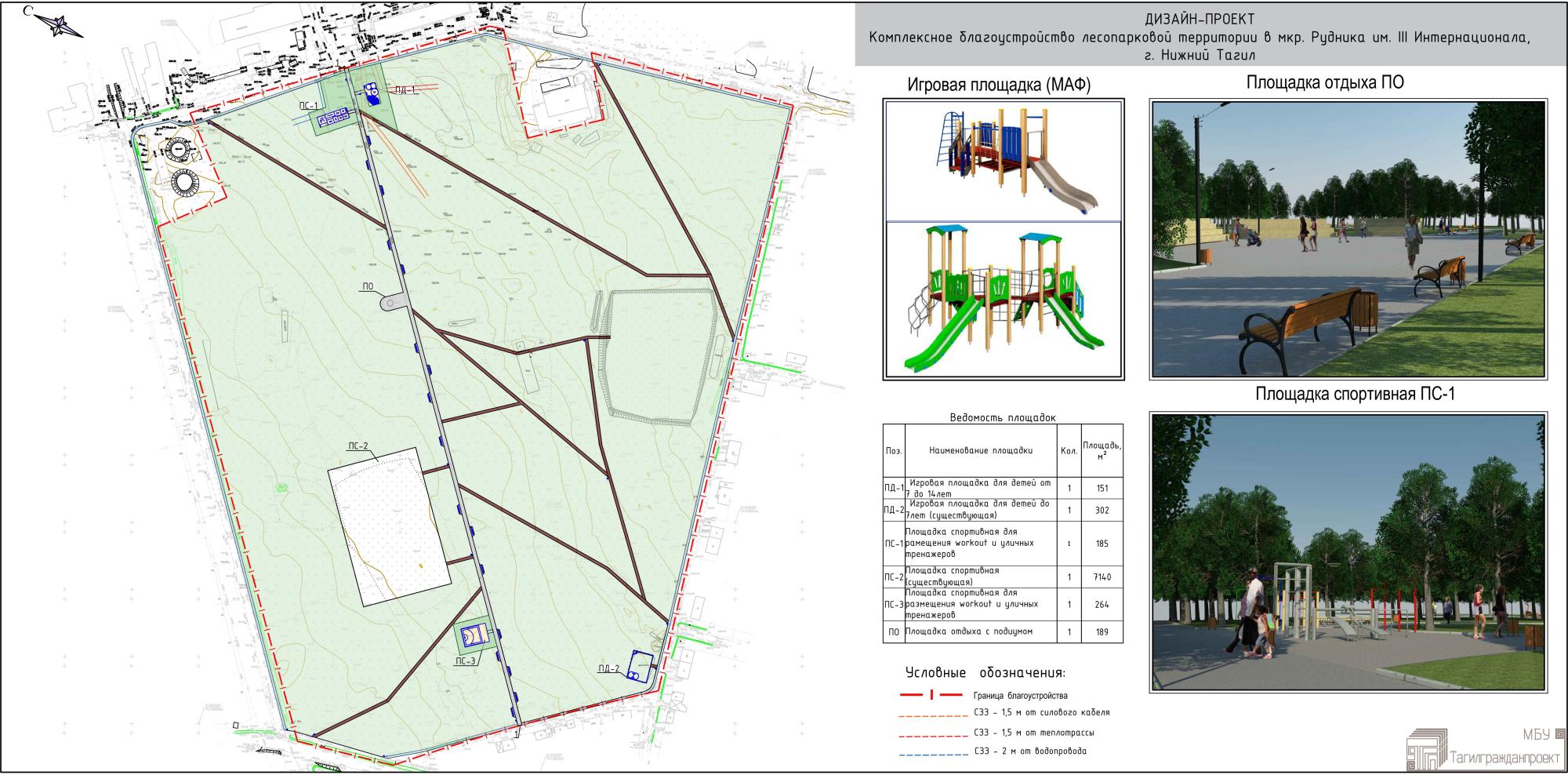Open the rest area render with benches
This screenshot has height=775, width=1568.
coord(1348,239)
